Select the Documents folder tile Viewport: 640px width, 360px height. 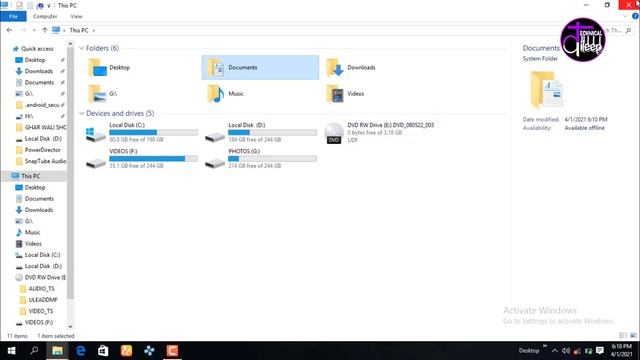(x=260, y=67)
